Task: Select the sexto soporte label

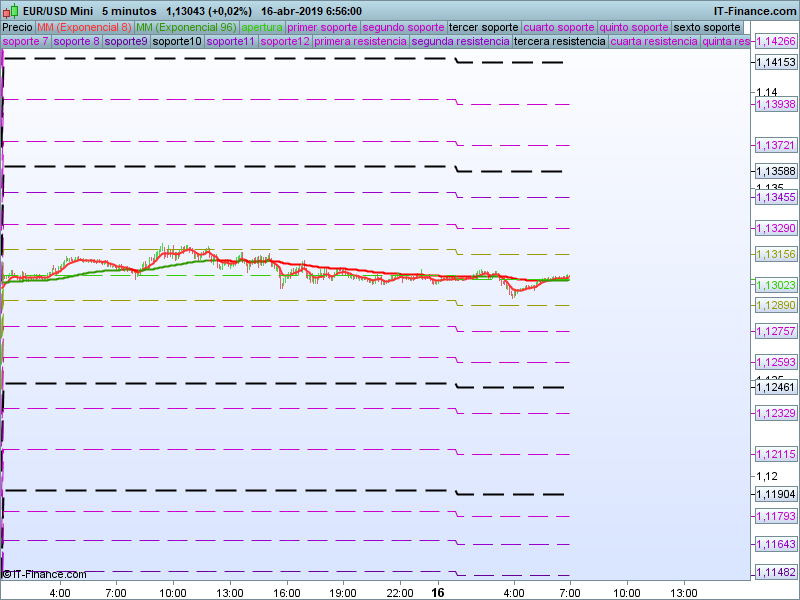Action: (x=708, y=27)
